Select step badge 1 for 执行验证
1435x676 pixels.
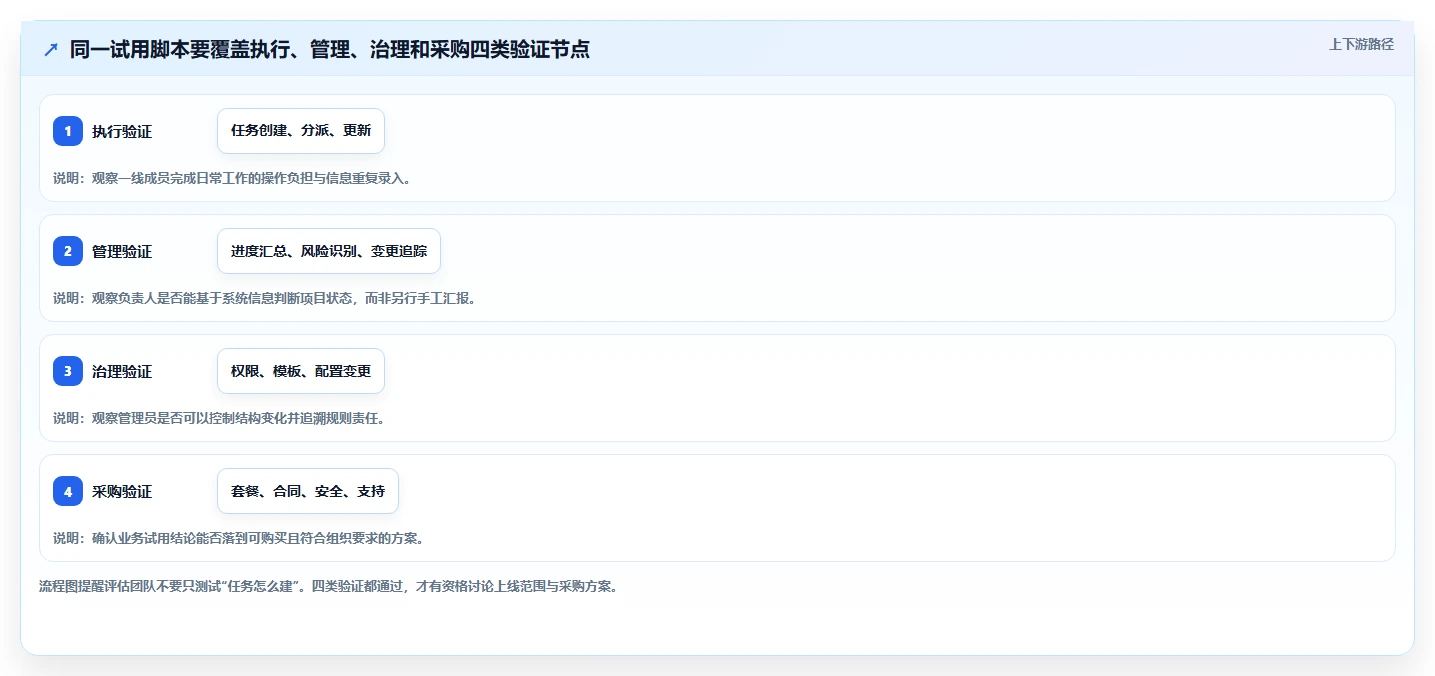[x=68, y=131]
